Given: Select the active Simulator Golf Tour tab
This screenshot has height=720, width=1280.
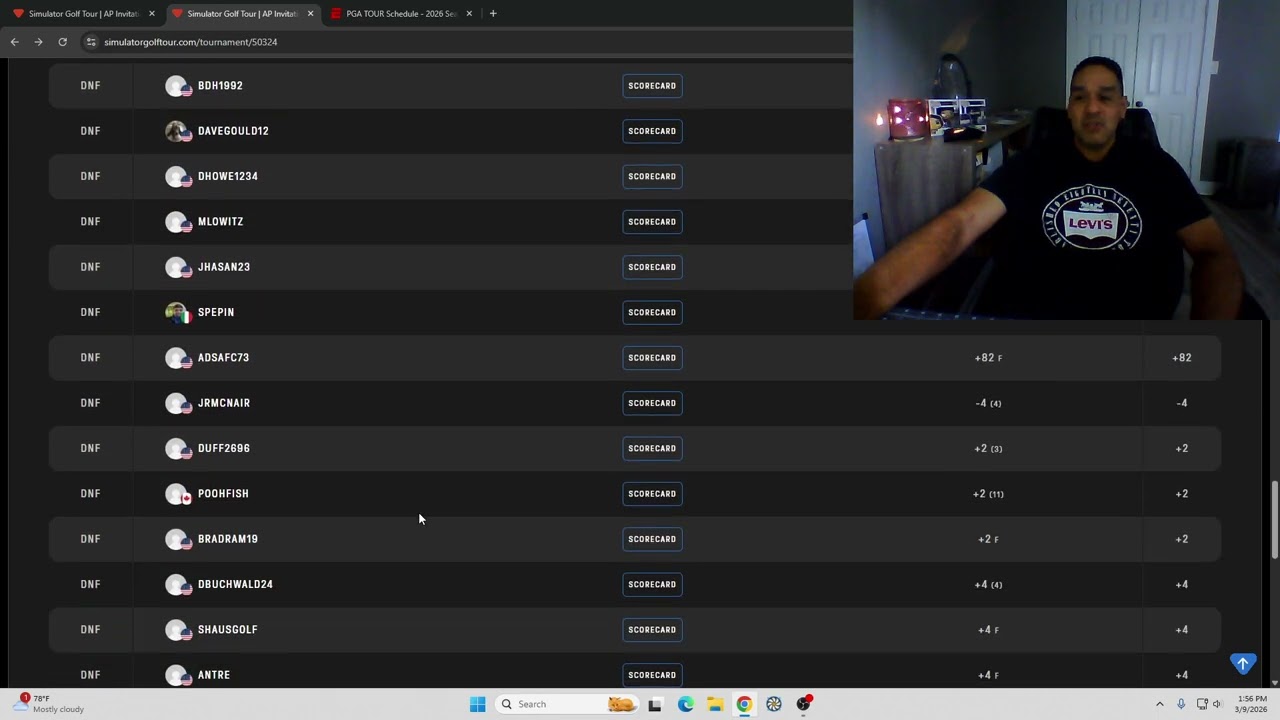Looking at the screenshot, I should [x=242, y=13].
